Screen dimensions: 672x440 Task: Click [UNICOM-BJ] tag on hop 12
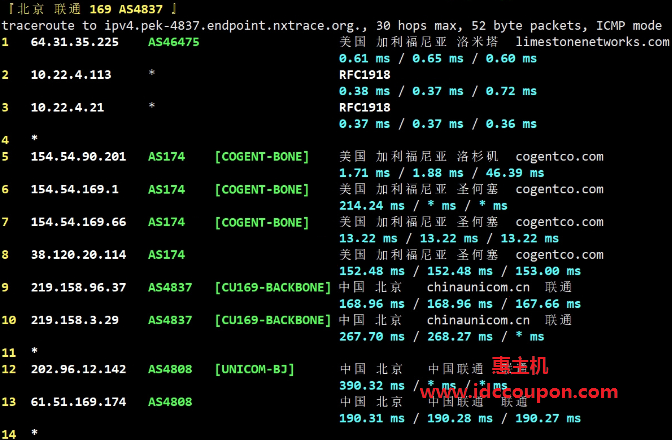[x=254, y=369]
